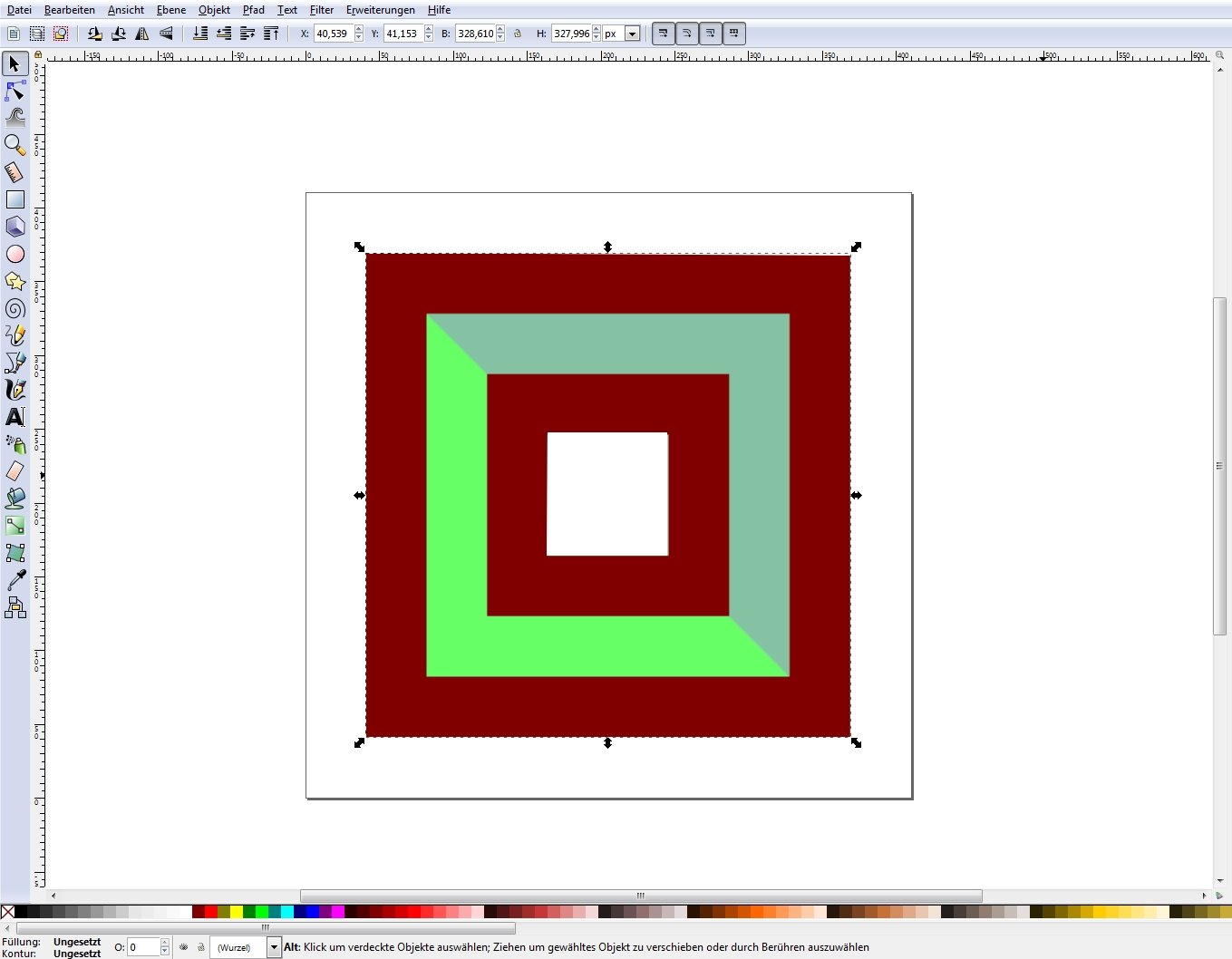The width and height of the screenshot is (1232, 959).
Task: Select the Ellipse circle tool
Action: (15, 254)
